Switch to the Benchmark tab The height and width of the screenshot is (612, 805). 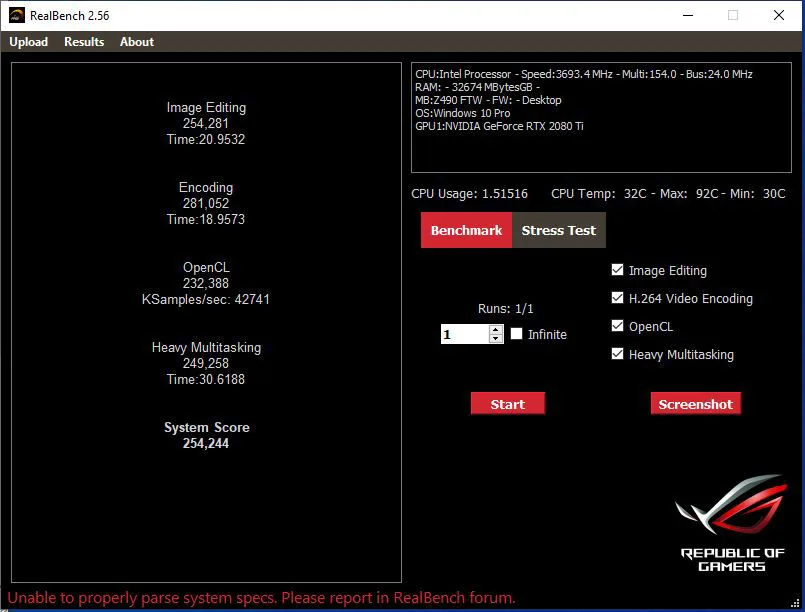click(x=466, y=230)
